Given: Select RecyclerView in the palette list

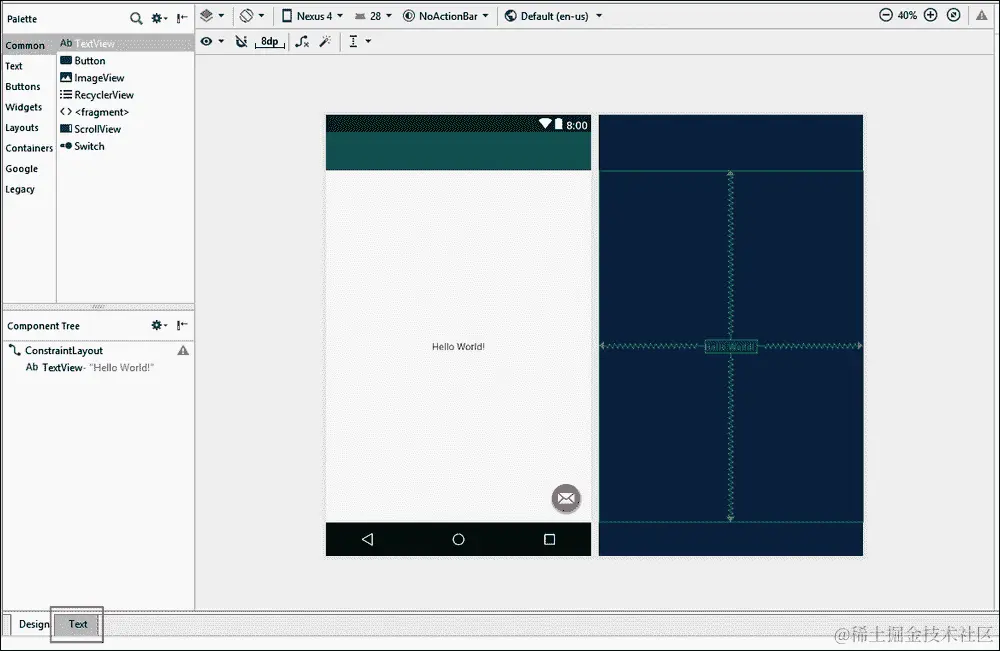Looking at the screenshot, I should (126, 95).
